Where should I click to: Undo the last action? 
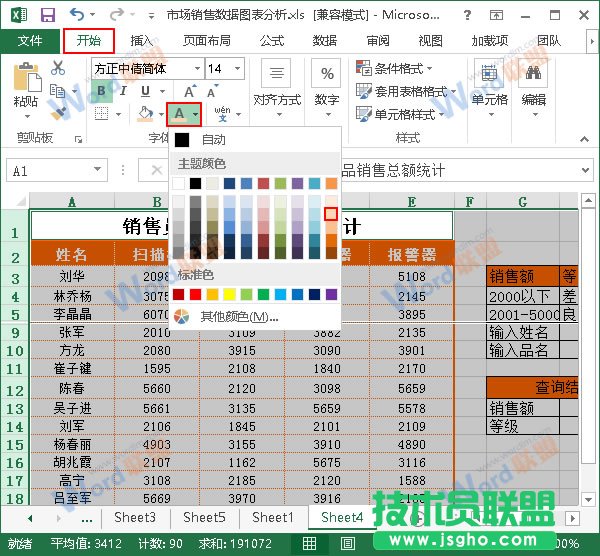pos(77,15)
